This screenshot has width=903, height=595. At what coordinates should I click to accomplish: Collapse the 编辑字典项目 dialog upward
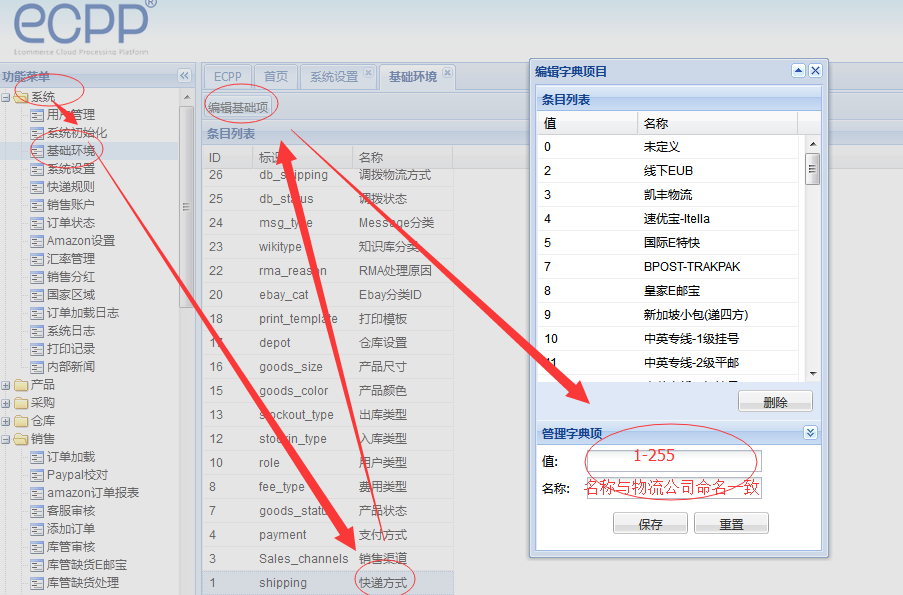798,71
